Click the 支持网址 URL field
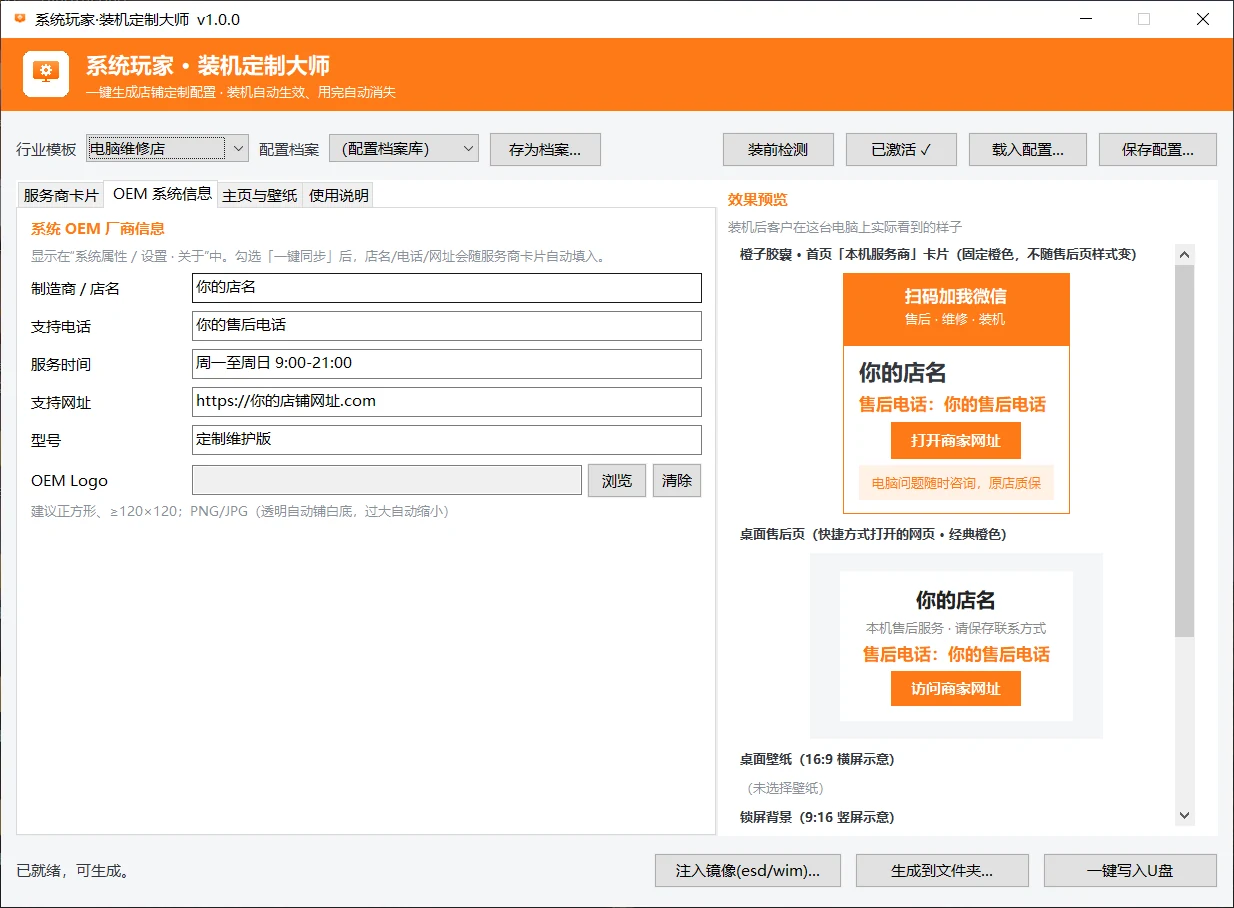The image size is (1234, 908). tap(447, 402)
